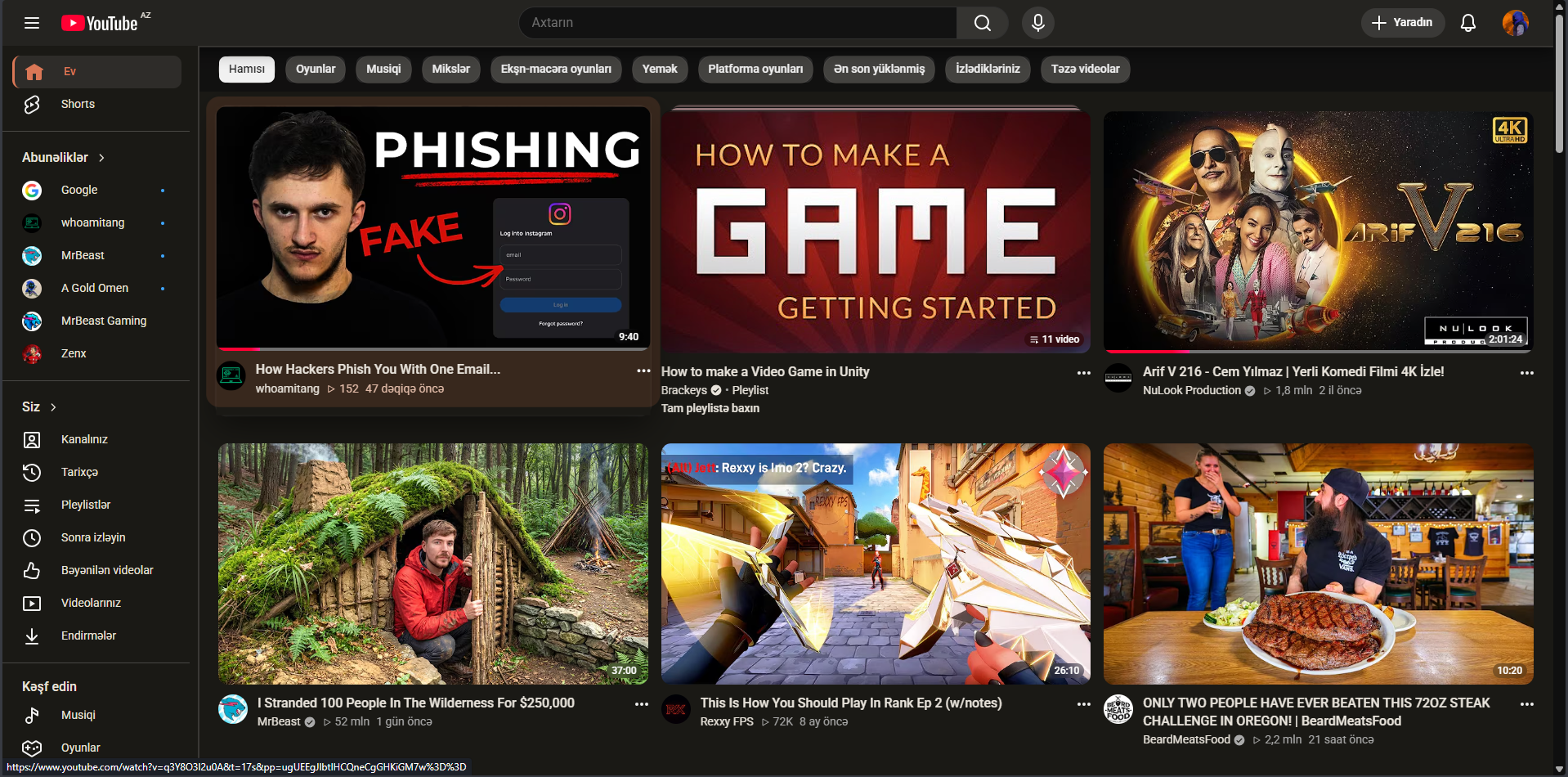
Task: Show the İzlədikləriniz chip
Action: pos(988,70)
